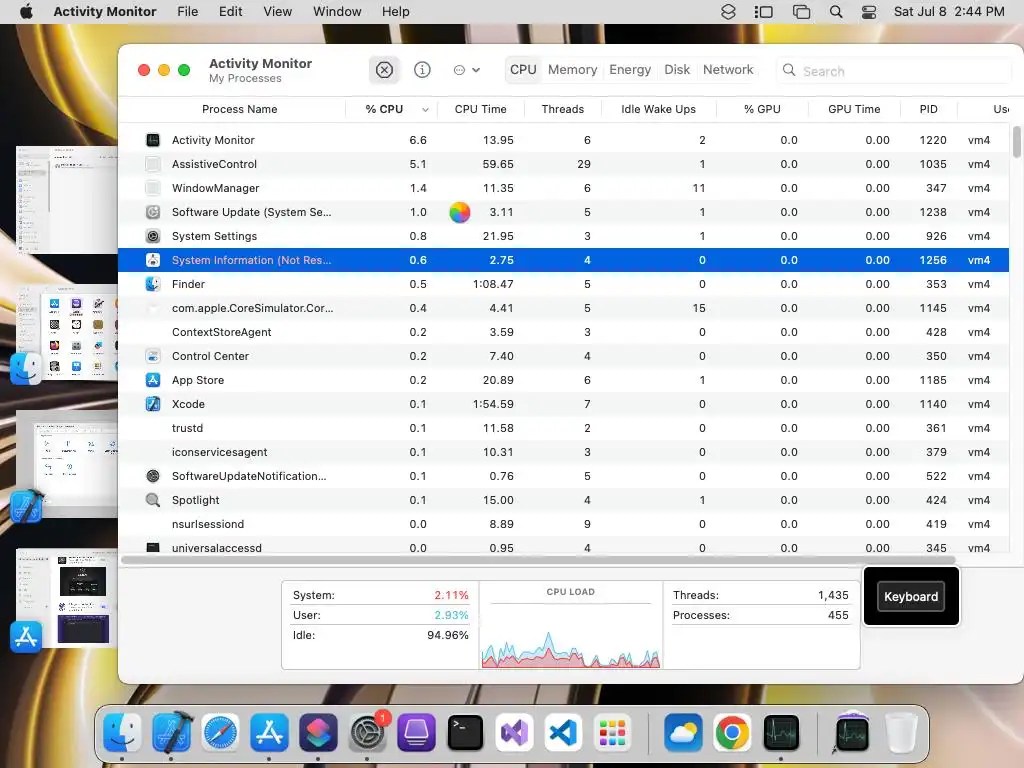The image size is (1024, 768).
Task: Open the process Info (i) button
Action: coord(423,70)
